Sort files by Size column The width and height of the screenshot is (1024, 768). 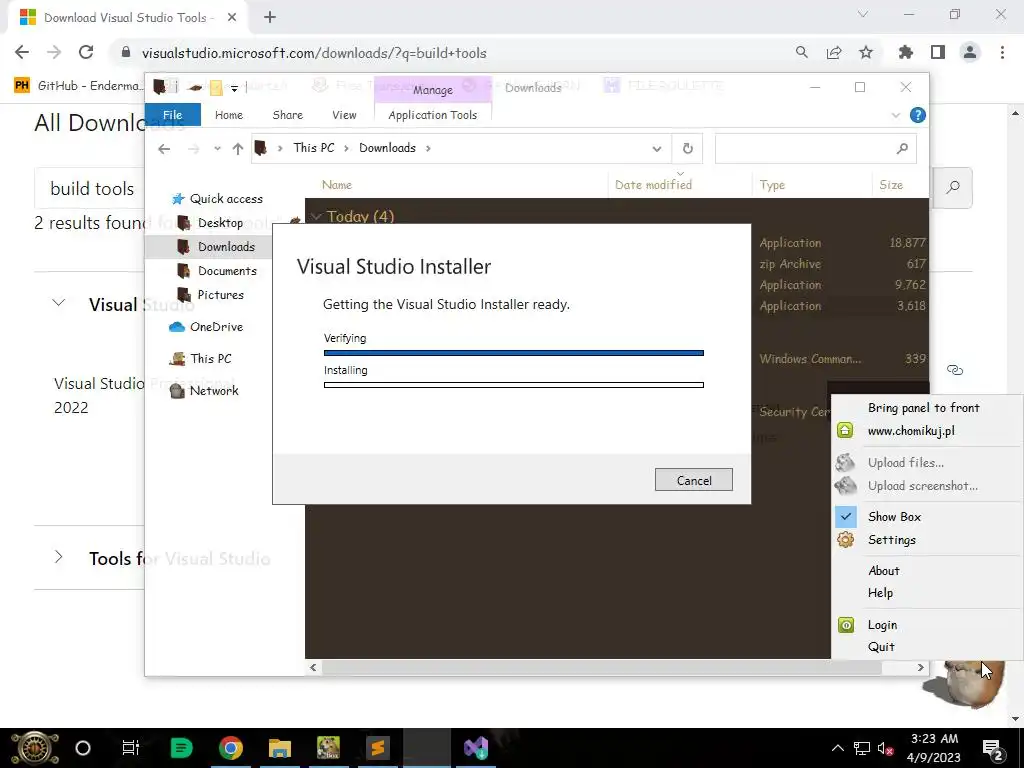point(891,185)
